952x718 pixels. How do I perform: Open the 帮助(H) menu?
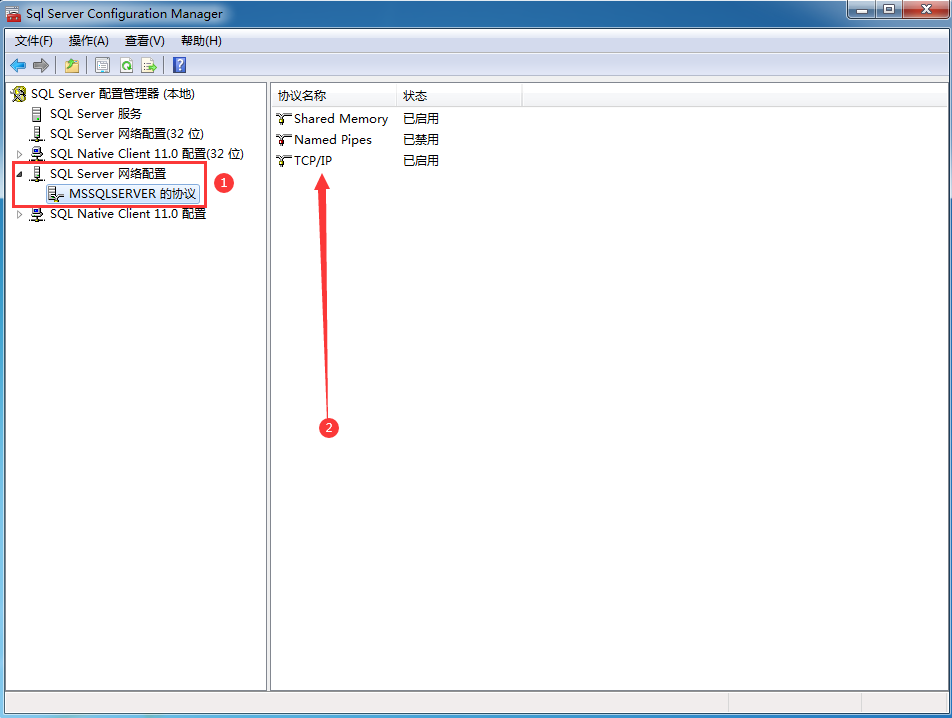point(201,41)
